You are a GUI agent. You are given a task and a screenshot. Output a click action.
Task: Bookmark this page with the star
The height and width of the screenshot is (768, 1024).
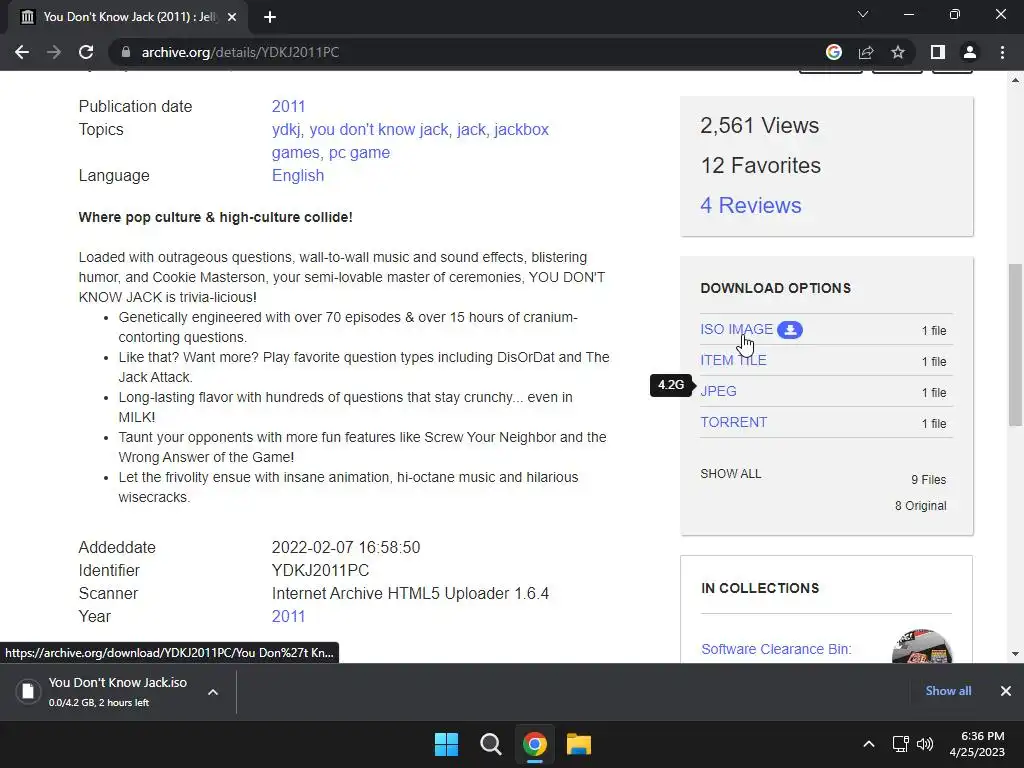[x=898, y=52]
